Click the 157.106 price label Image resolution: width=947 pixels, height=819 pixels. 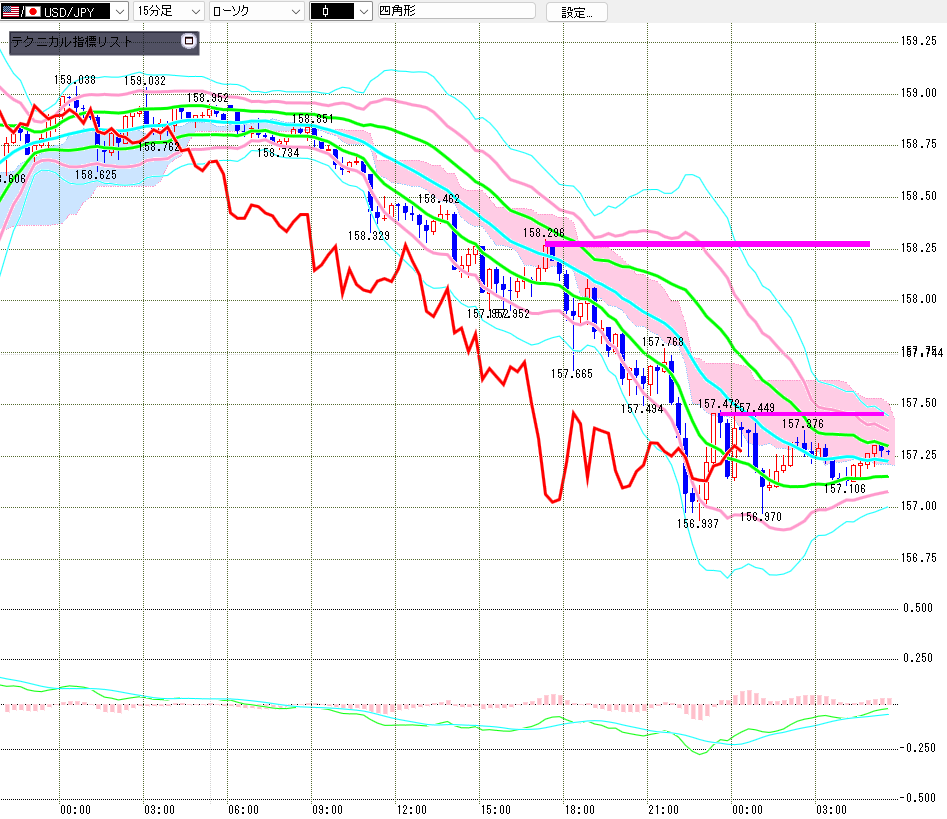(x=846, y=488)
